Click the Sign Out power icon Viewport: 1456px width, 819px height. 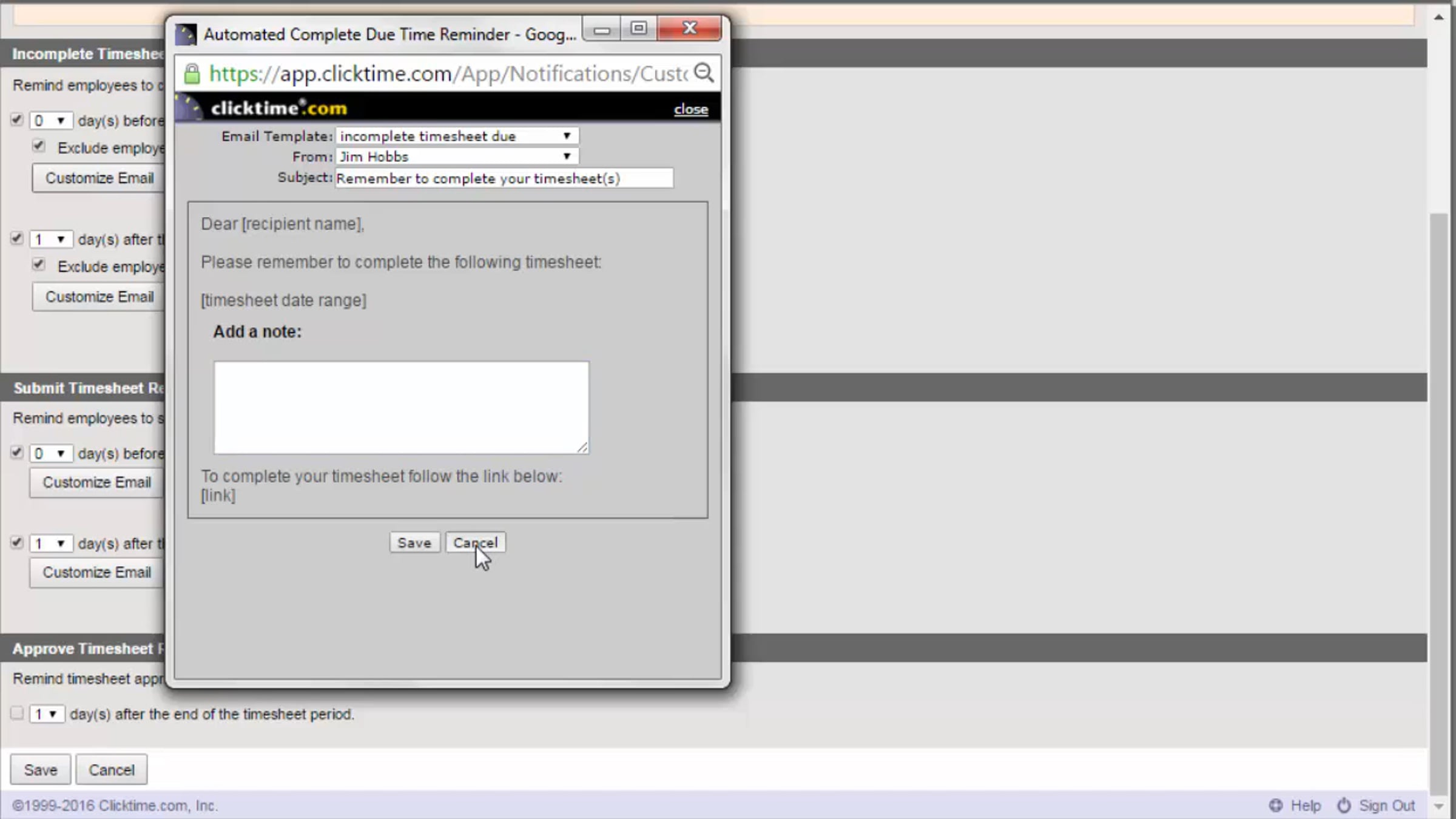(1344, 805)
